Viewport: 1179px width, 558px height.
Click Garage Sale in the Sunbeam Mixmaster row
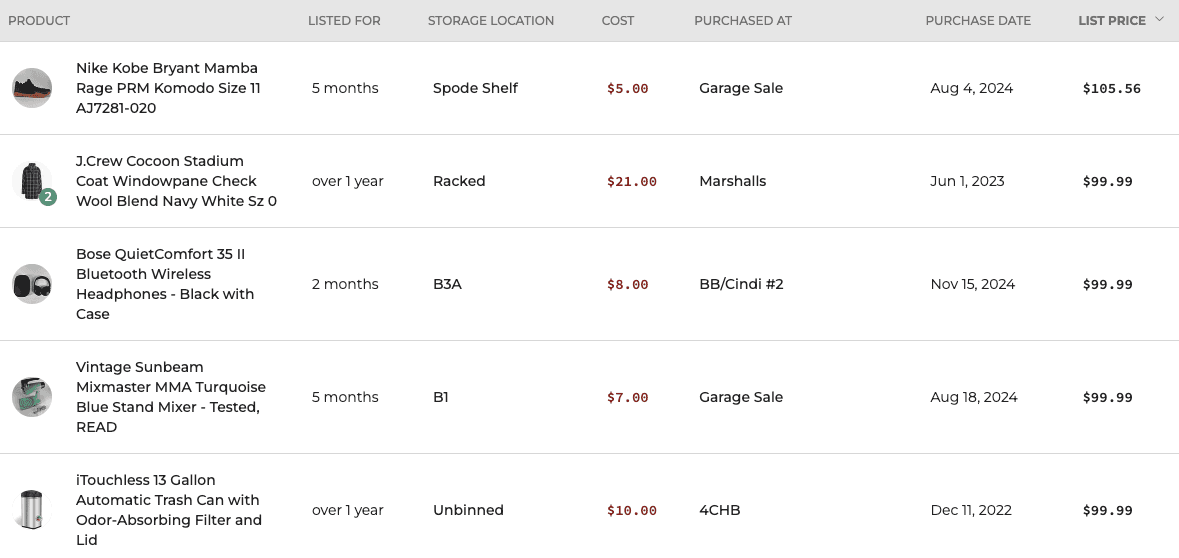741,397
